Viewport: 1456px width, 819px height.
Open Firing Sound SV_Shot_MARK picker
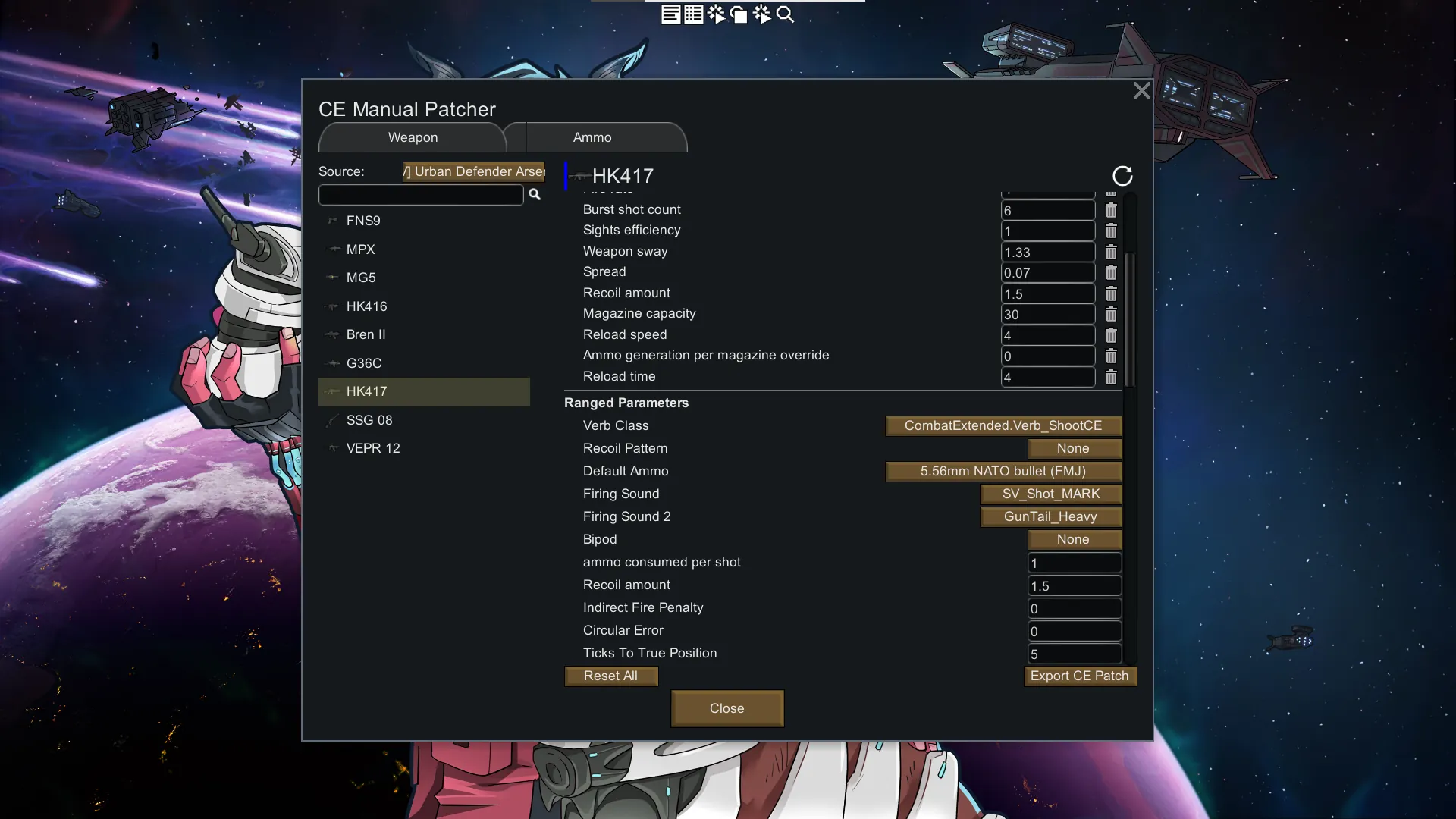tap(1050, 494)
